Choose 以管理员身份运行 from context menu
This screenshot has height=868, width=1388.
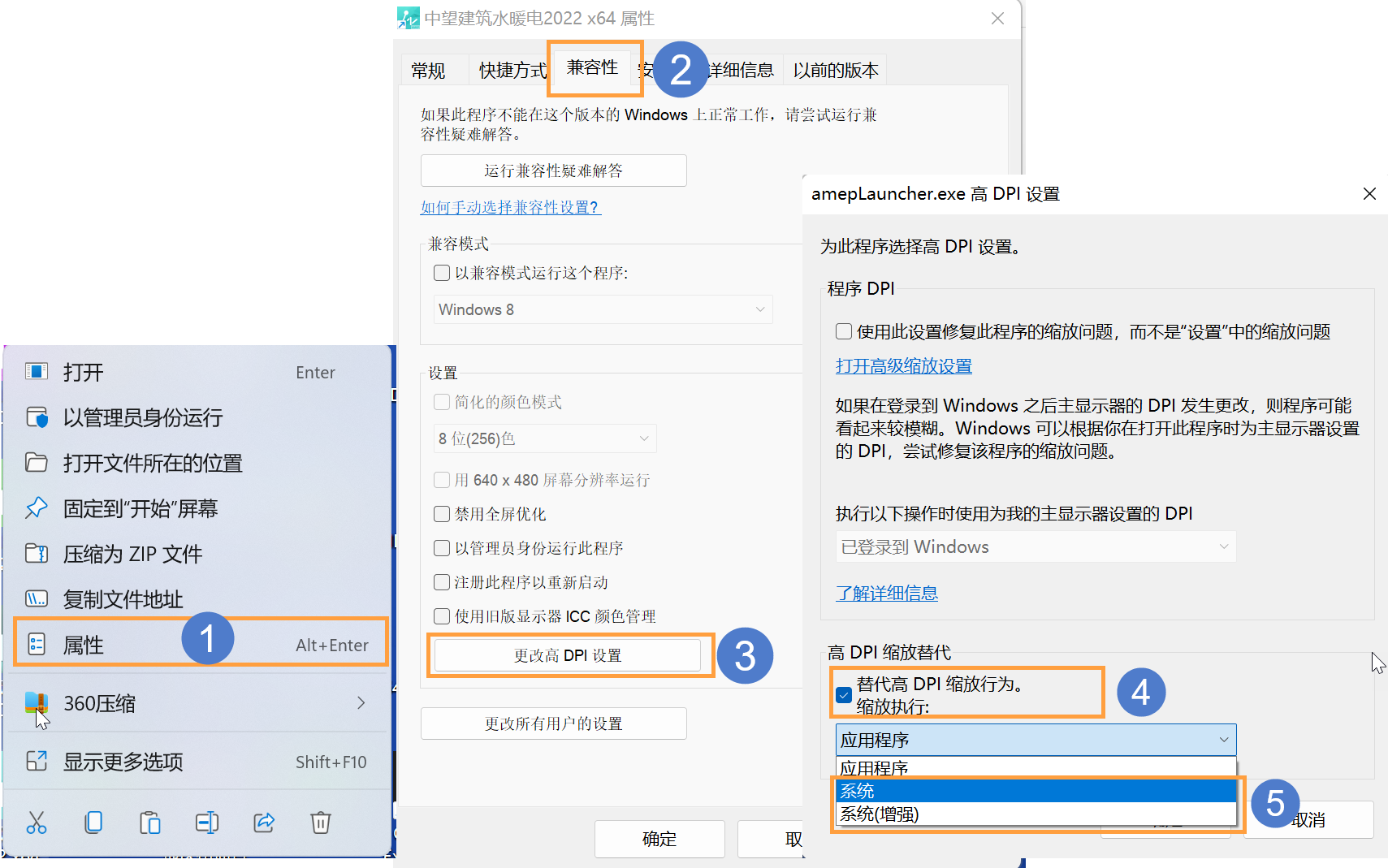[x=199, y=417]
